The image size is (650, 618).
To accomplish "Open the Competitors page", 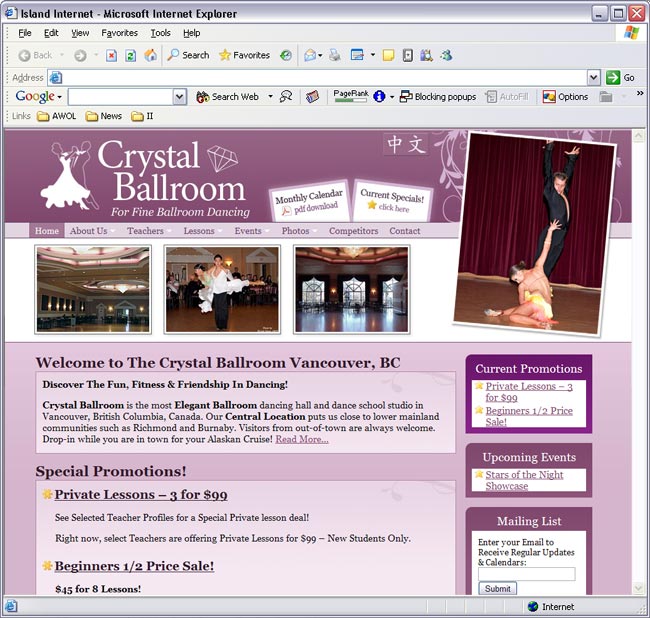I will (354, 231).
